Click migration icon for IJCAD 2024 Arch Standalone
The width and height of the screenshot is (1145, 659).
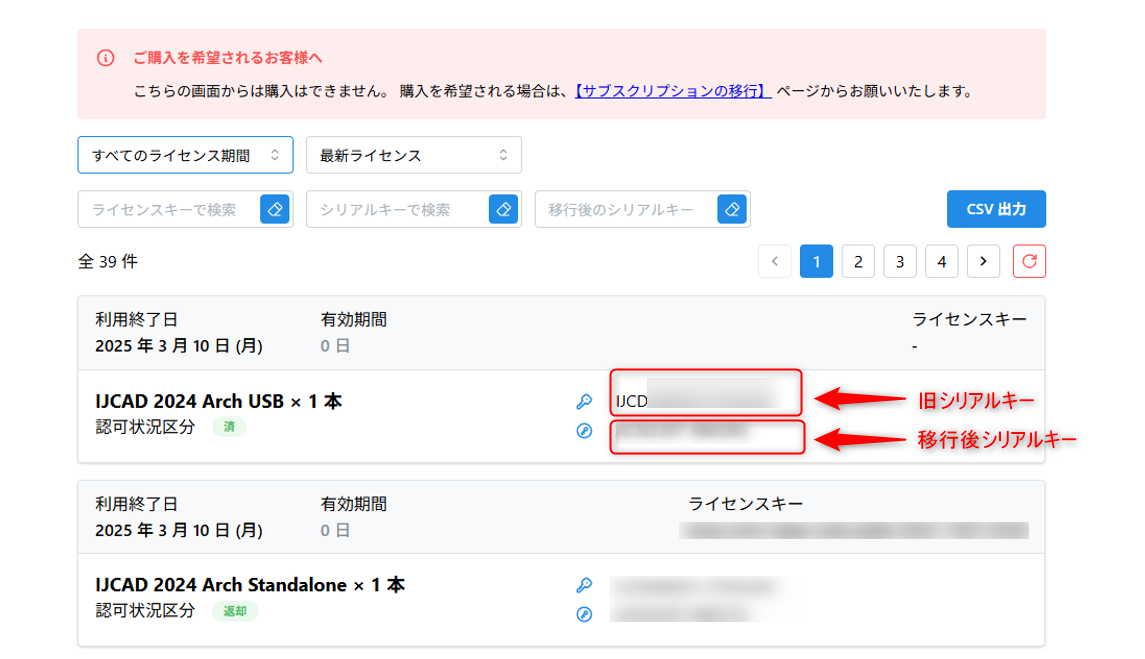(584, 614)
